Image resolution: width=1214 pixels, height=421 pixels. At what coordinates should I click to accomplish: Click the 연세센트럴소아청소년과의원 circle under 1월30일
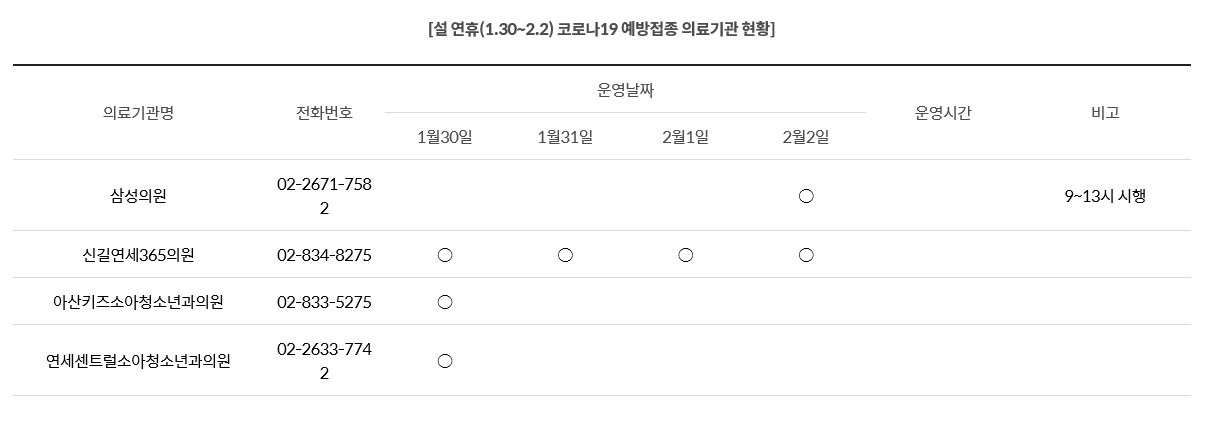pos(445,362)
